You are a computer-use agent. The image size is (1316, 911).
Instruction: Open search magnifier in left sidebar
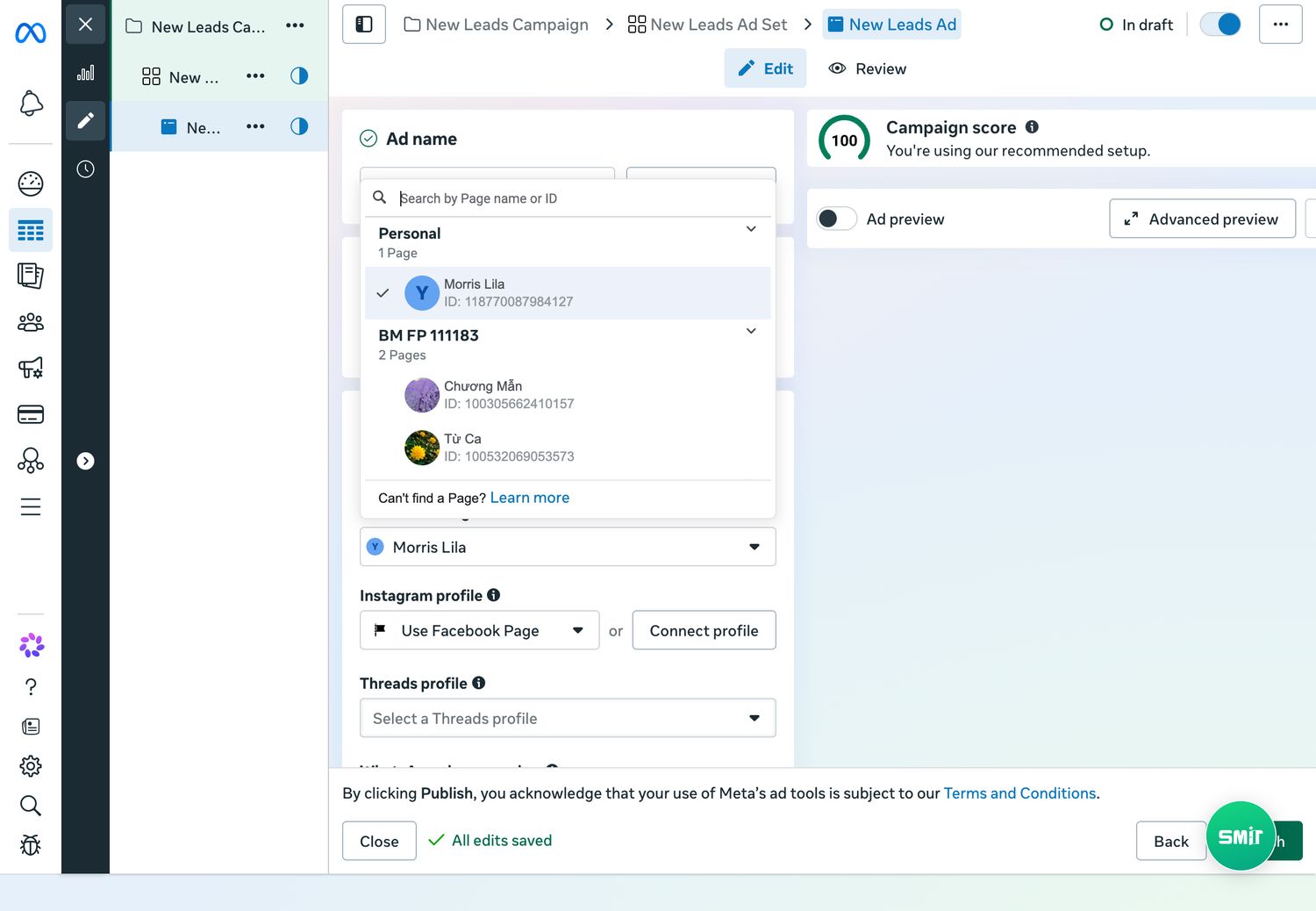click(x=31, y=806)
